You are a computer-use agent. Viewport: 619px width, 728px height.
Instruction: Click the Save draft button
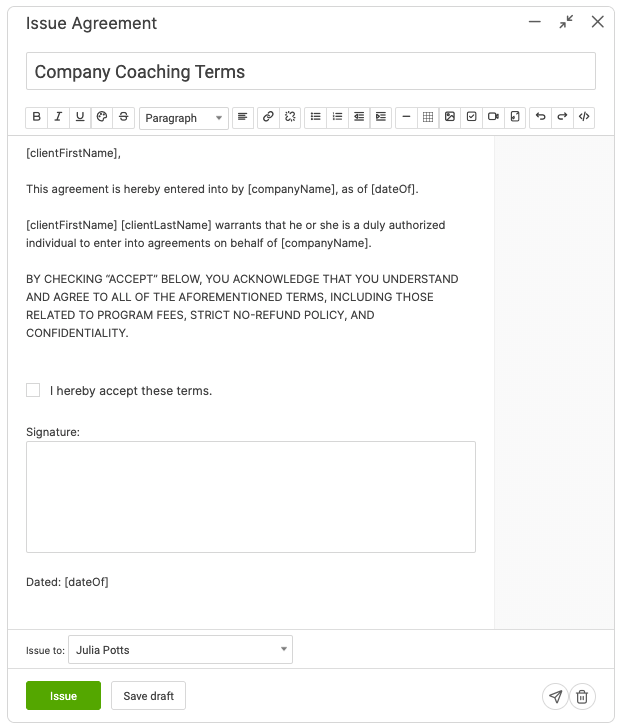click(x=148, y=696)
